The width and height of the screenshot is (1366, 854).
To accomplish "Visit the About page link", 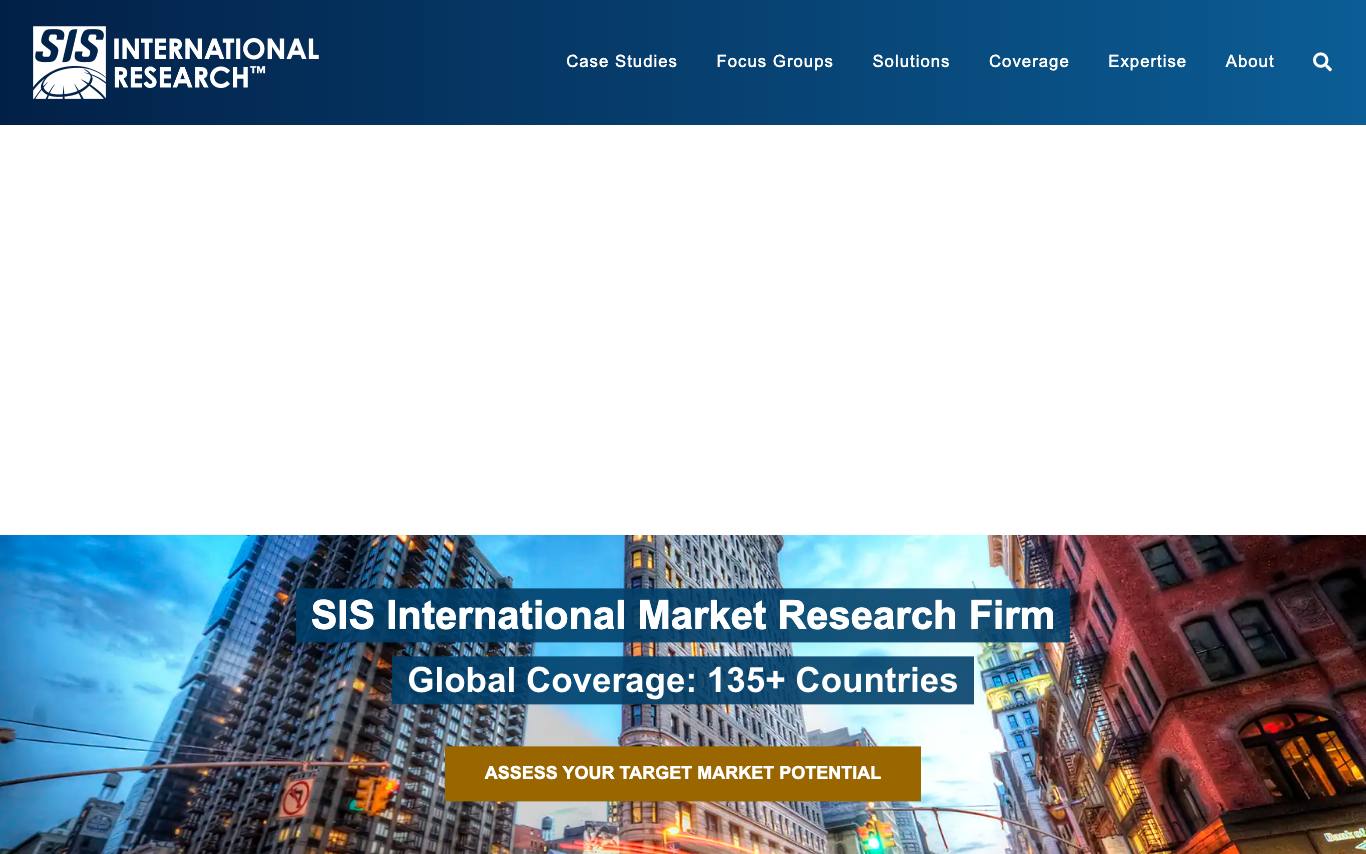I will point(1250,62).
